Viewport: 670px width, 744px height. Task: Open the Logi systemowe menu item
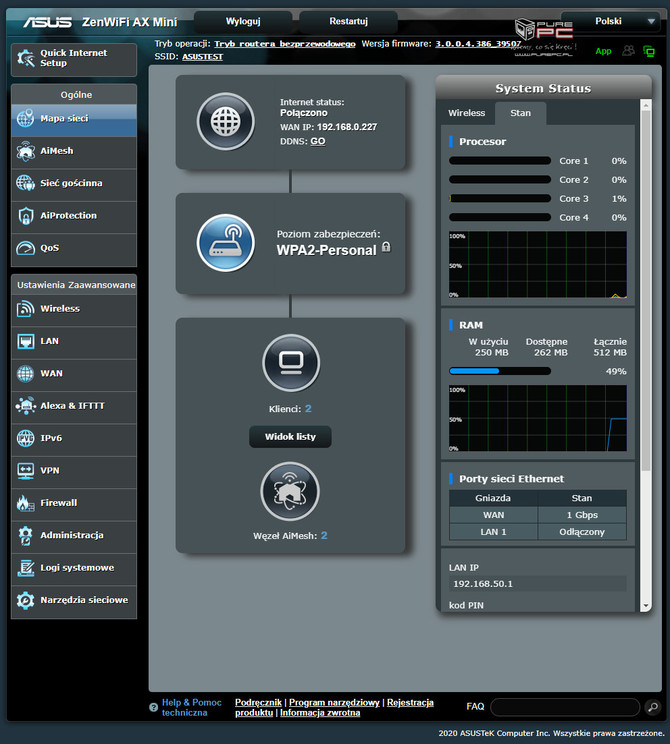click(x=74, y=568)
